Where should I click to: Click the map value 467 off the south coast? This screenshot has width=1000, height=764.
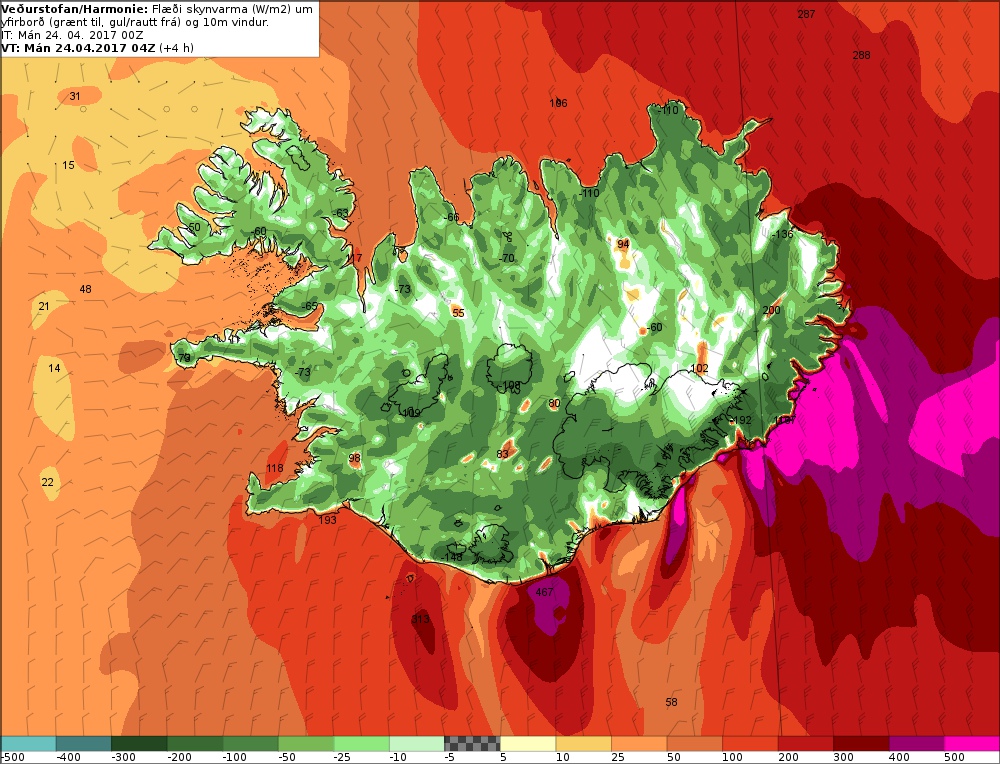[x=544, y=592]
